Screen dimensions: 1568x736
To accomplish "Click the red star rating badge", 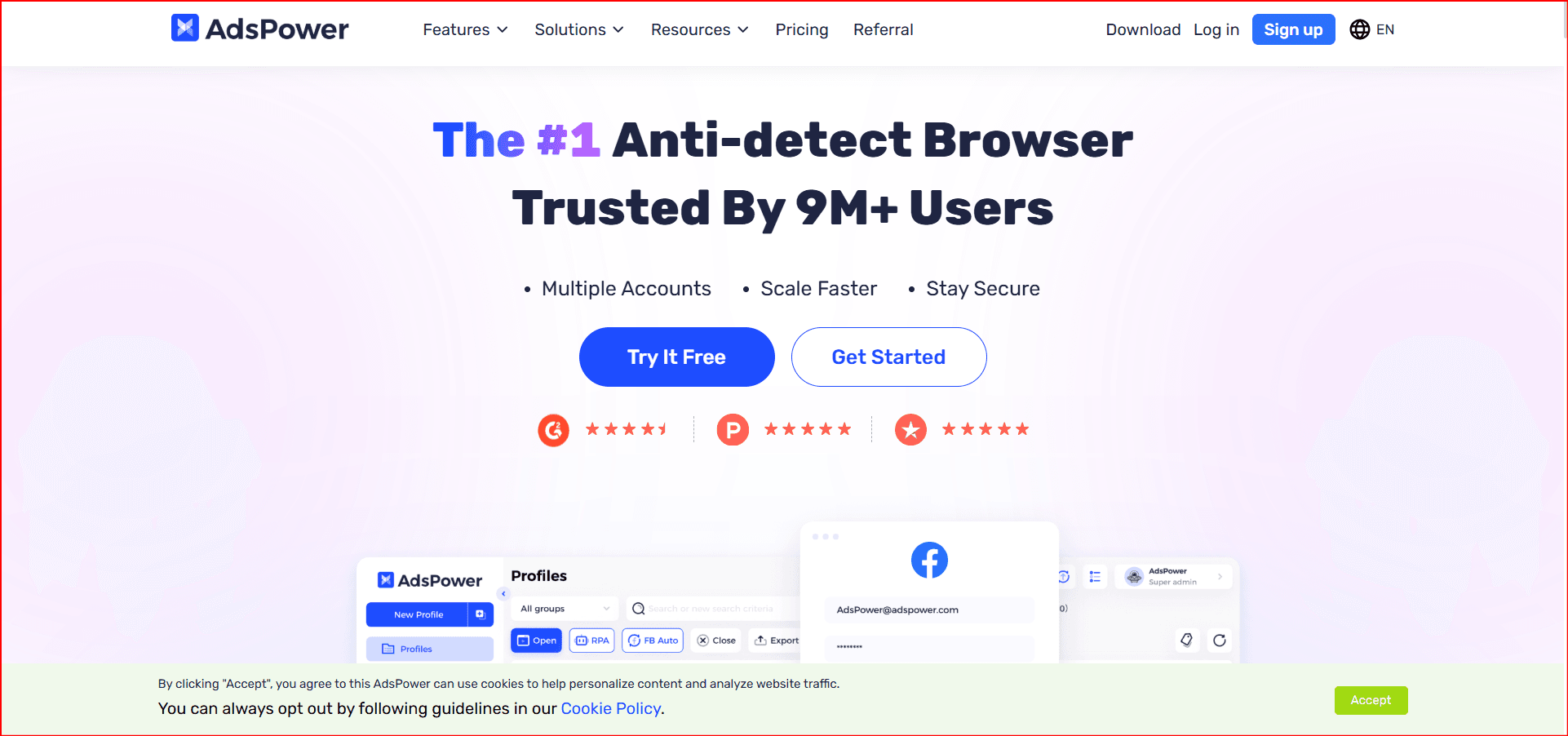I will point(910,430).
